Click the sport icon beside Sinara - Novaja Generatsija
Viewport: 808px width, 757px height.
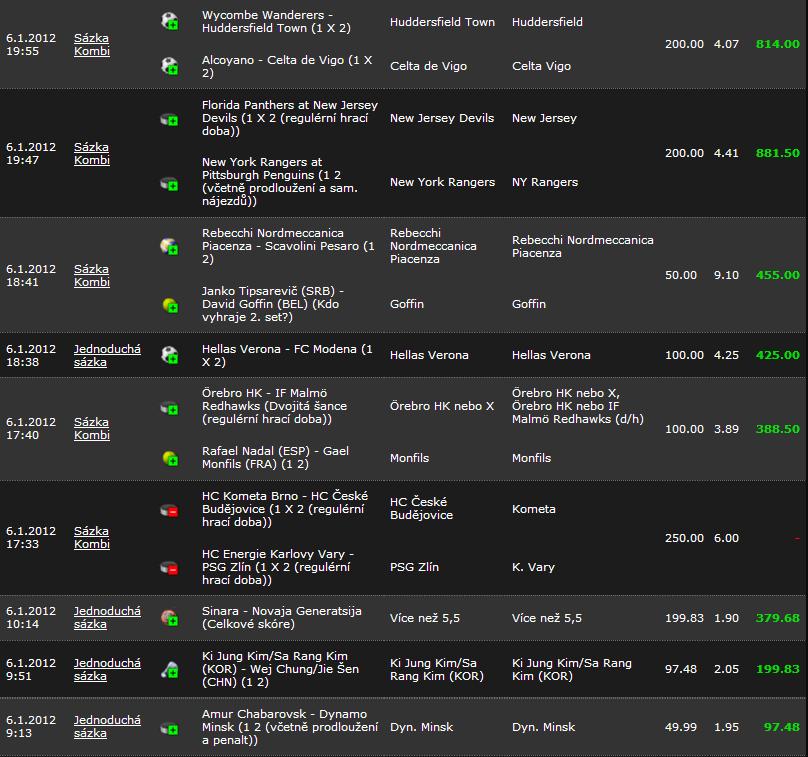tap(170, 618)
